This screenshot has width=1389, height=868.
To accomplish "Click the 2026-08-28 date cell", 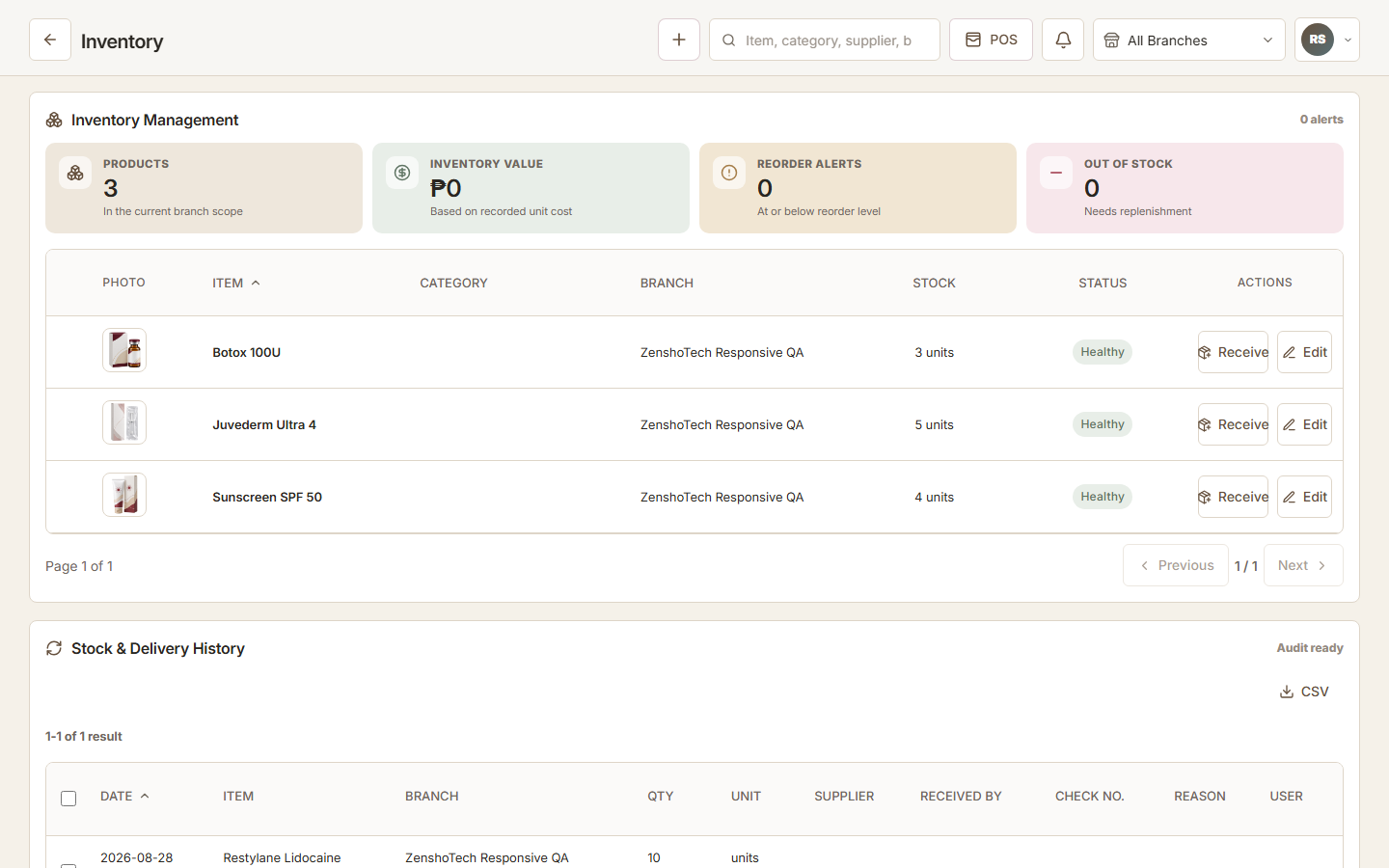I will tap(137, 857).
